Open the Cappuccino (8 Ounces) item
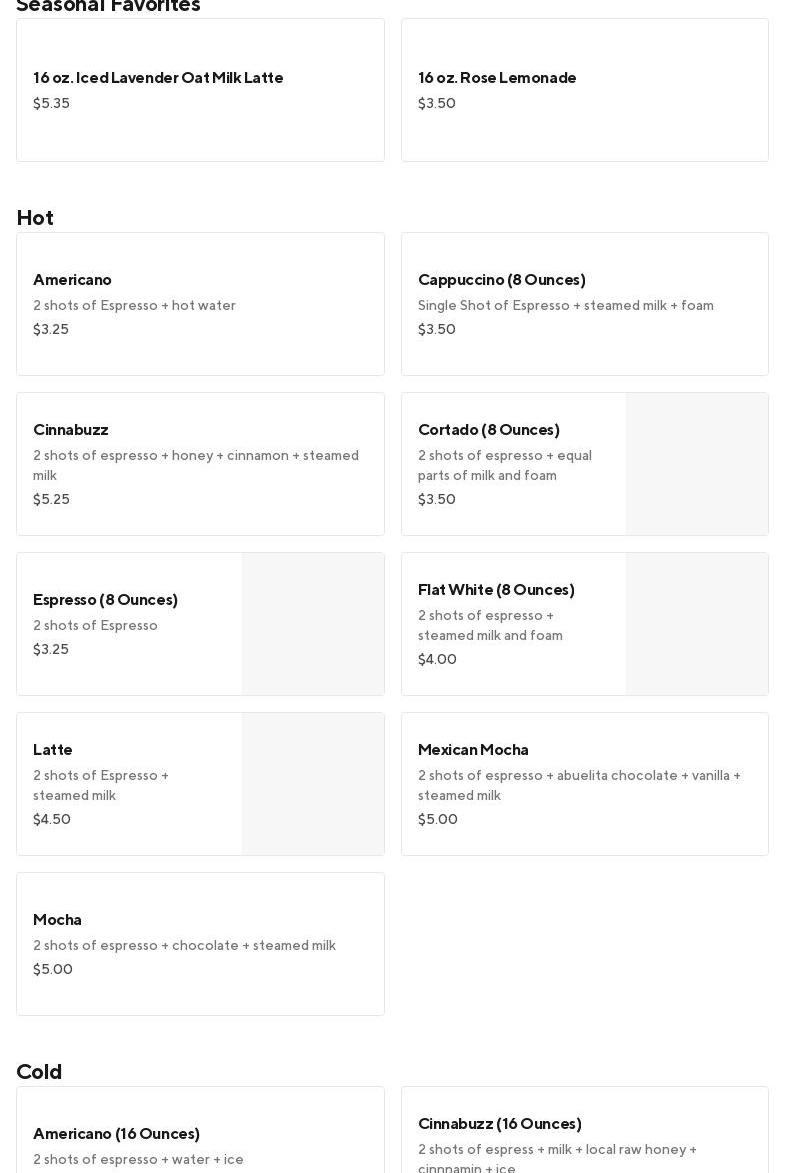Viewport: 785px width, 1173px height. (x=584, y=304)
